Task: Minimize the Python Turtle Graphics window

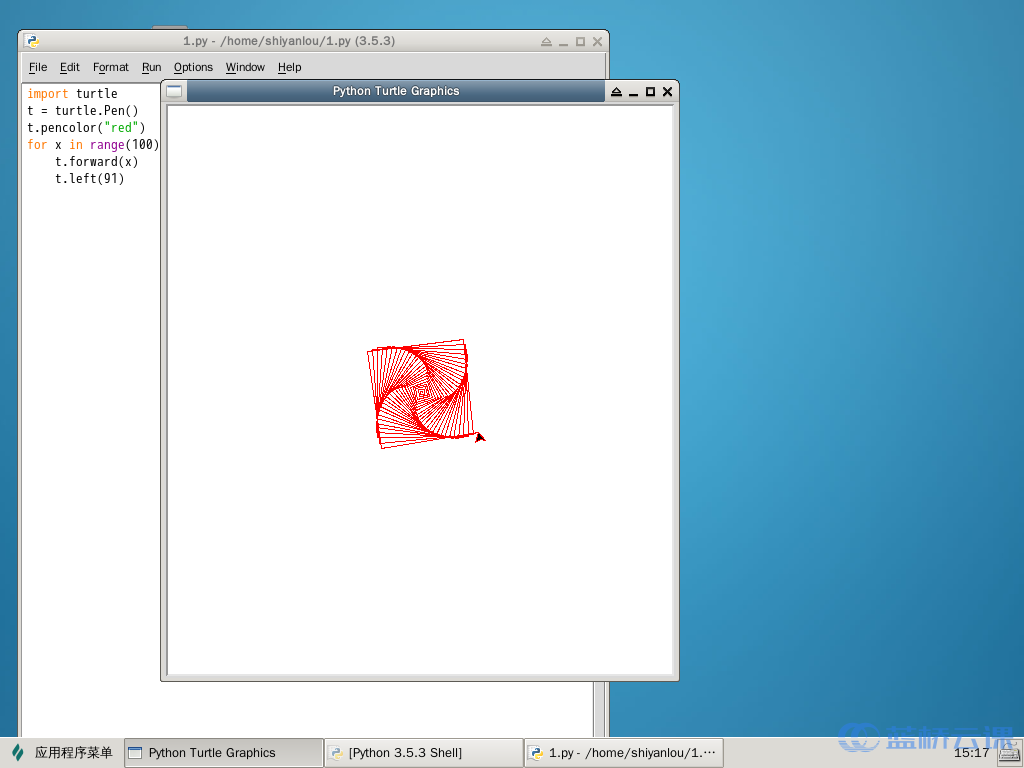Action: coord(633,92)
